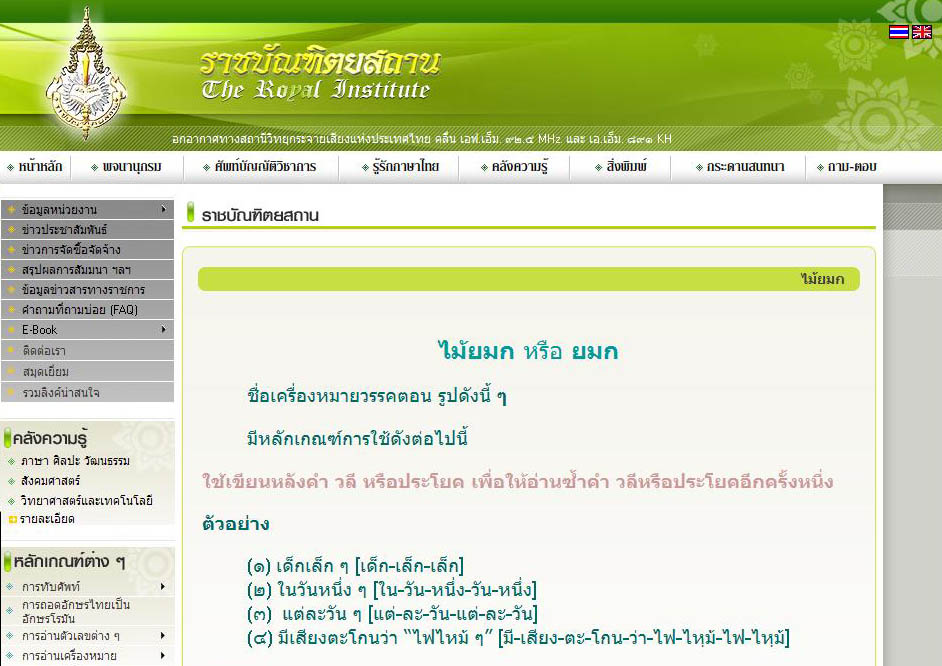This screenshot has width=942, height=666.
Task: Click the ราชบัณฑิตยสถาน banner title
Action: pos(320,60)
